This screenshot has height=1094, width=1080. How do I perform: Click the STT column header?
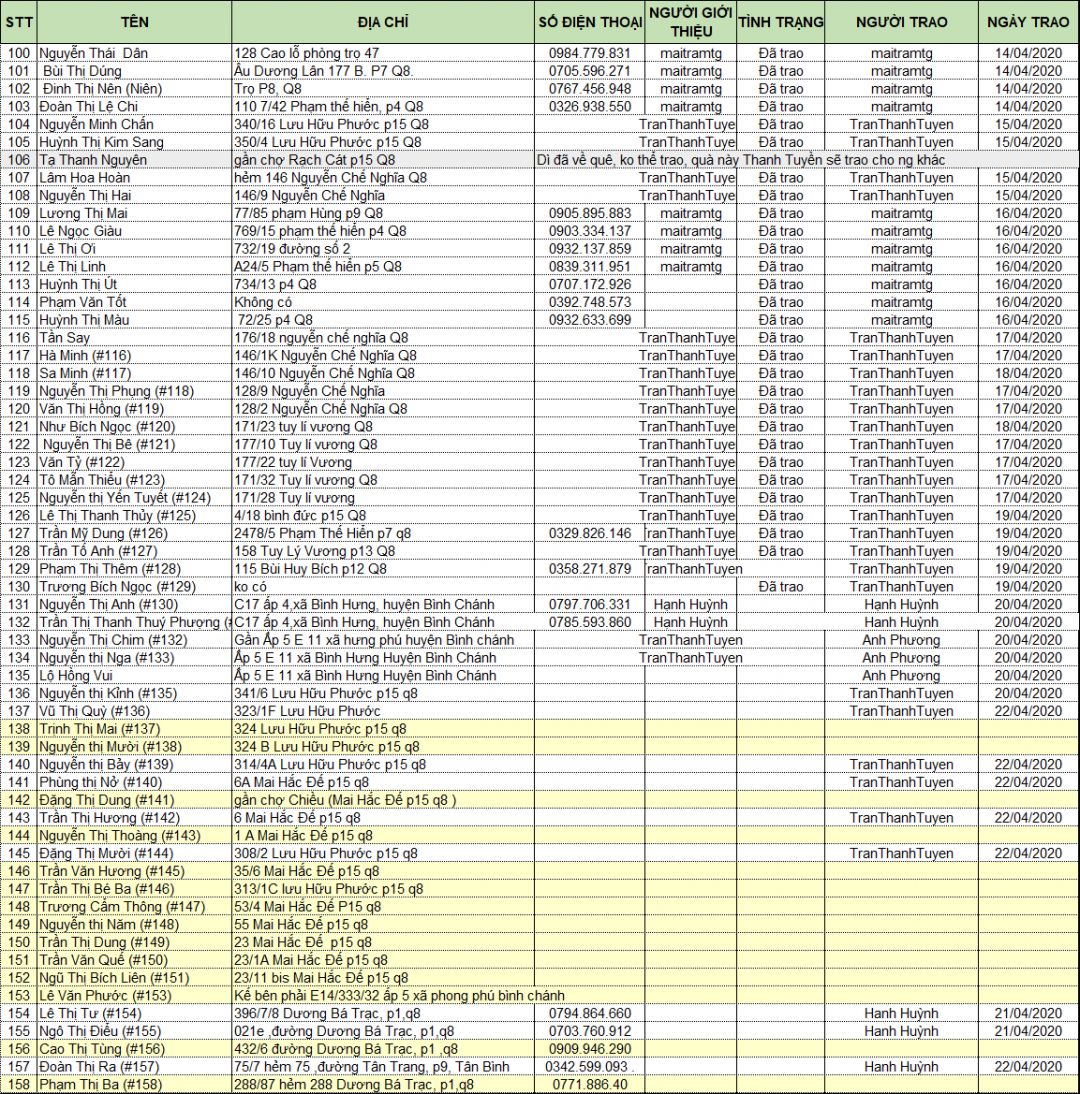(18, 22)
